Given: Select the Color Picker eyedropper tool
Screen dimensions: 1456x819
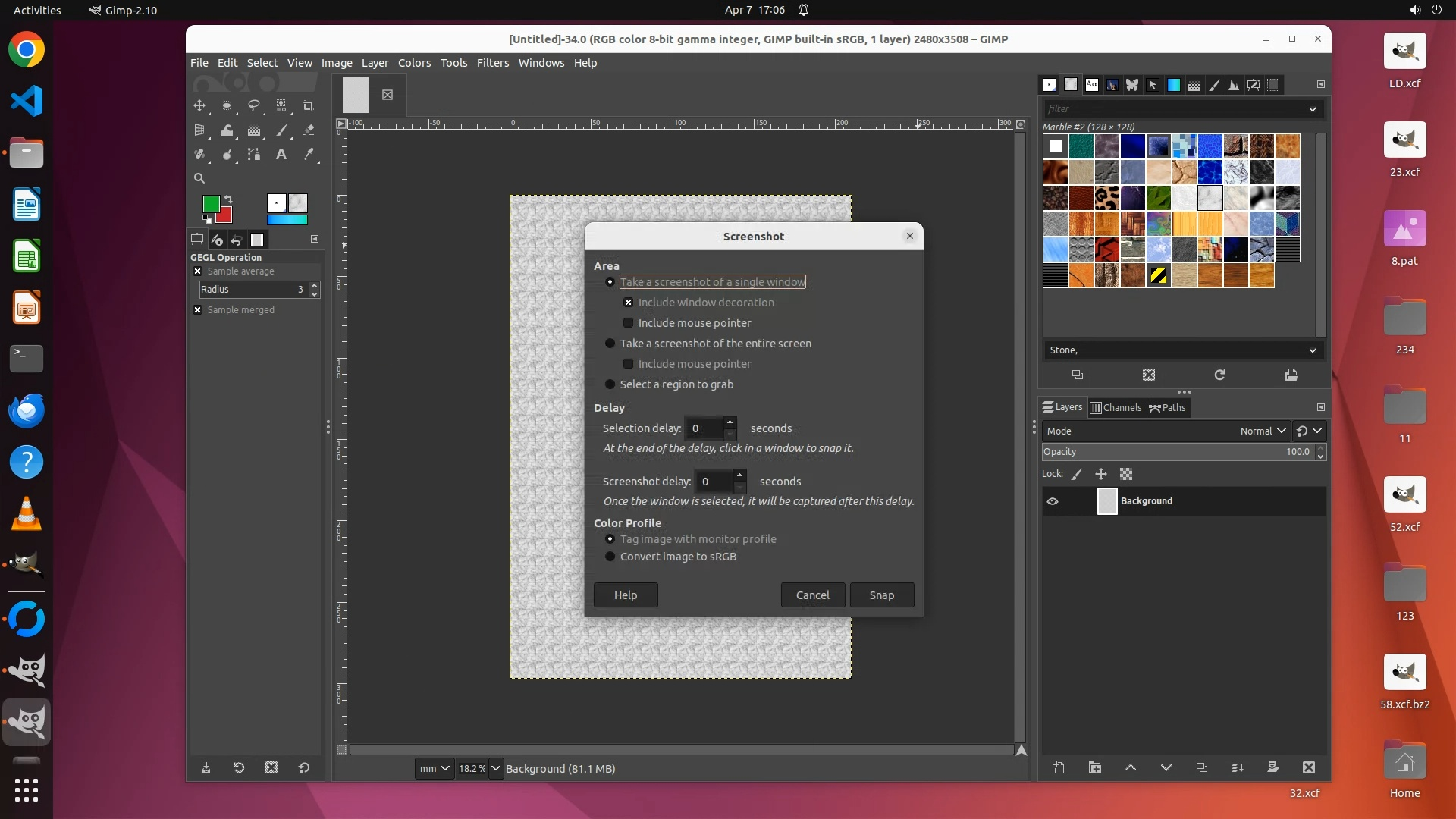Looking at the screenshot, I should pos(309,155).
